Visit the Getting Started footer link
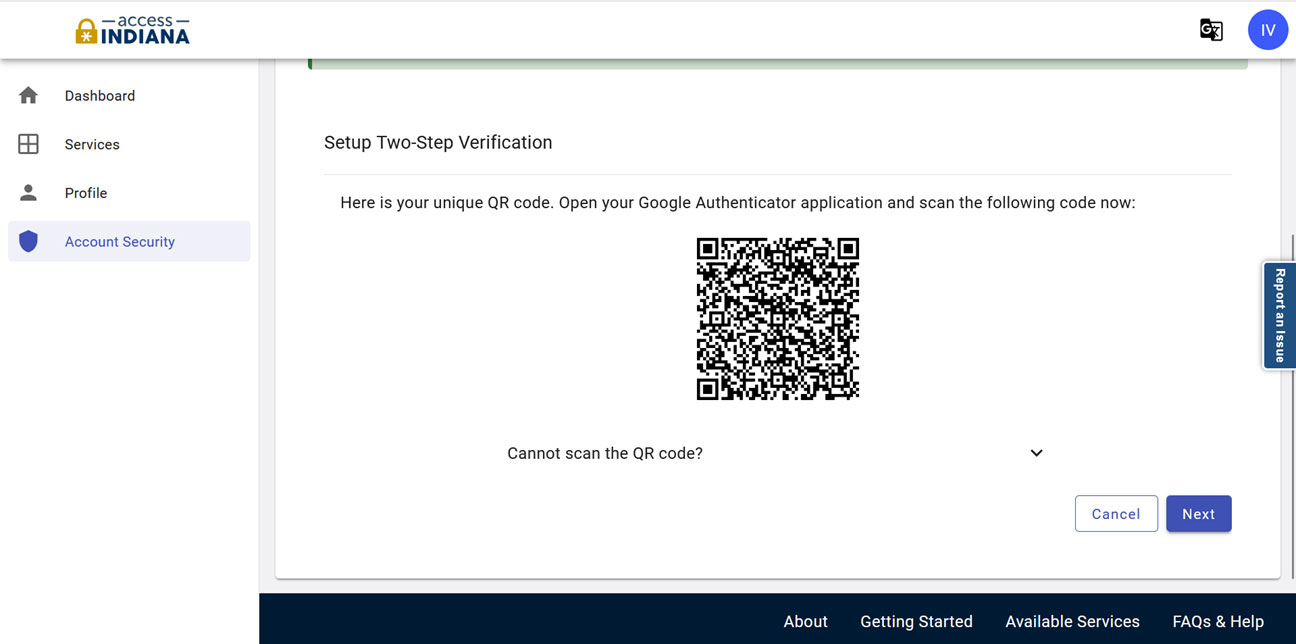Image resolution: width=1296 pixels, height=644 pixels. pyautogui.click(x=916, y=622)
